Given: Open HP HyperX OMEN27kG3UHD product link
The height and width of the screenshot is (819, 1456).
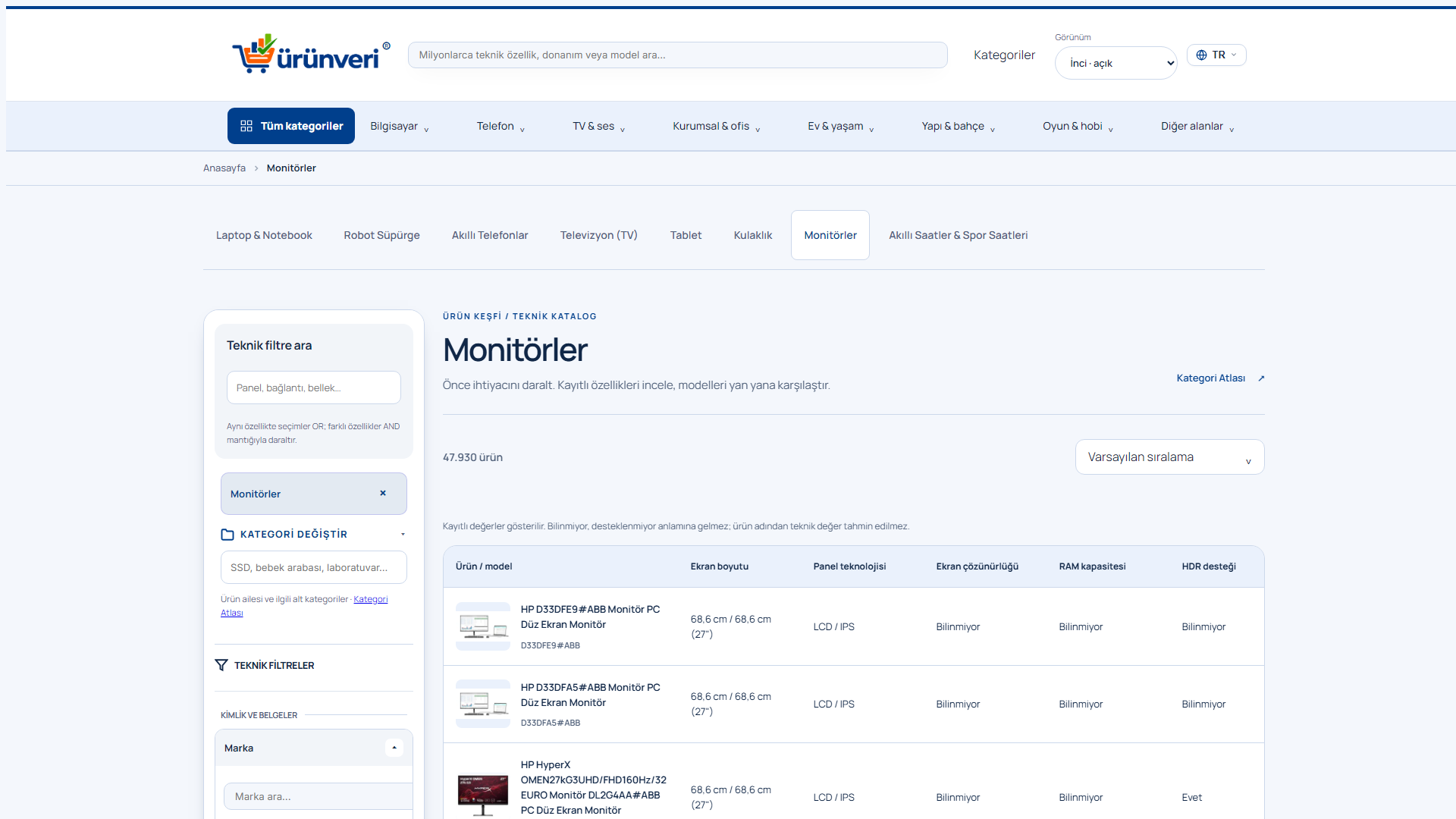Looking at the screenshot, I should (x=594, y=787).
